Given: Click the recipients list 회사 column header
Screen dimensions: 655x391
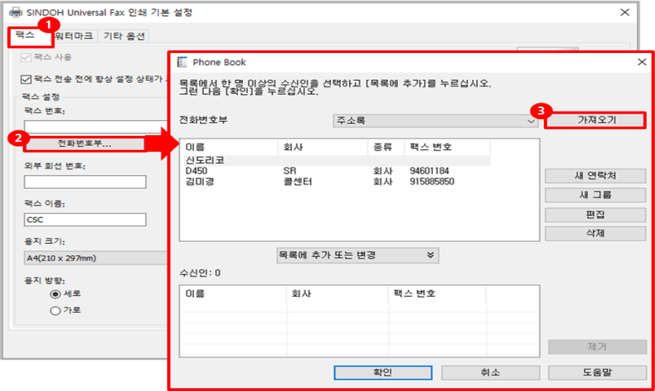Looking at the screenshot, I should pos(338,294).
